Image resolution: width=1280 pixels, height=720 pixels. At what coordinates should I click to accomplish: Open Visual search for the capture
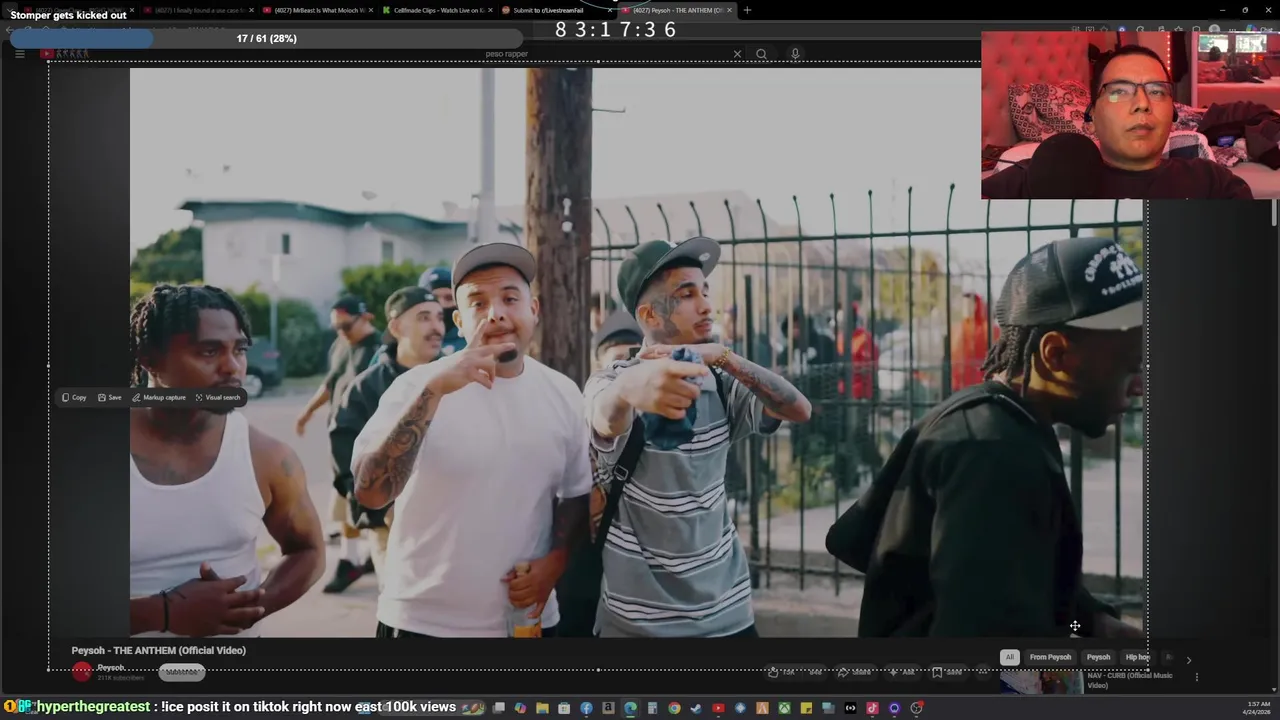[218, 398]
